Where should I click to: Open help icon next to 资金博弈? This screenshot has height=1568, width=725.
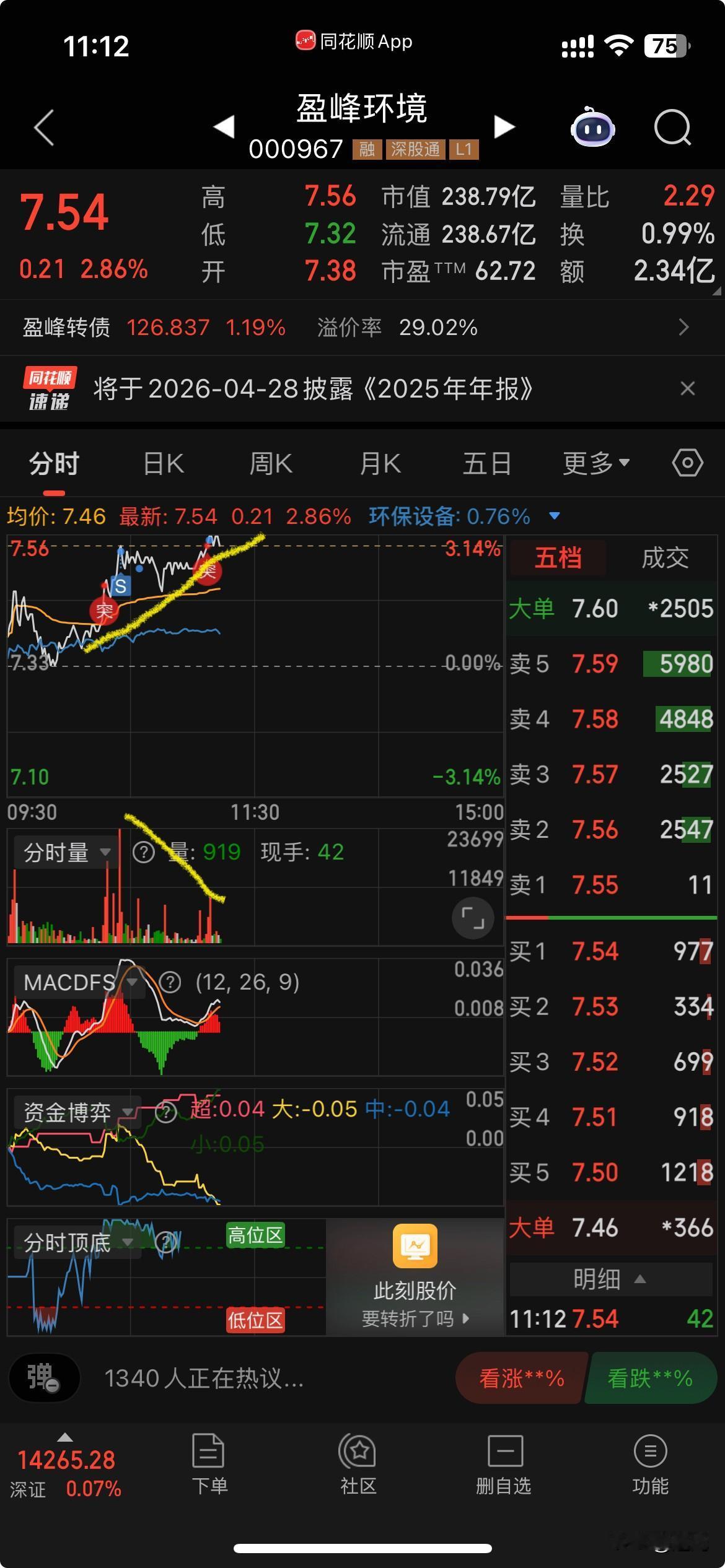165,1113
